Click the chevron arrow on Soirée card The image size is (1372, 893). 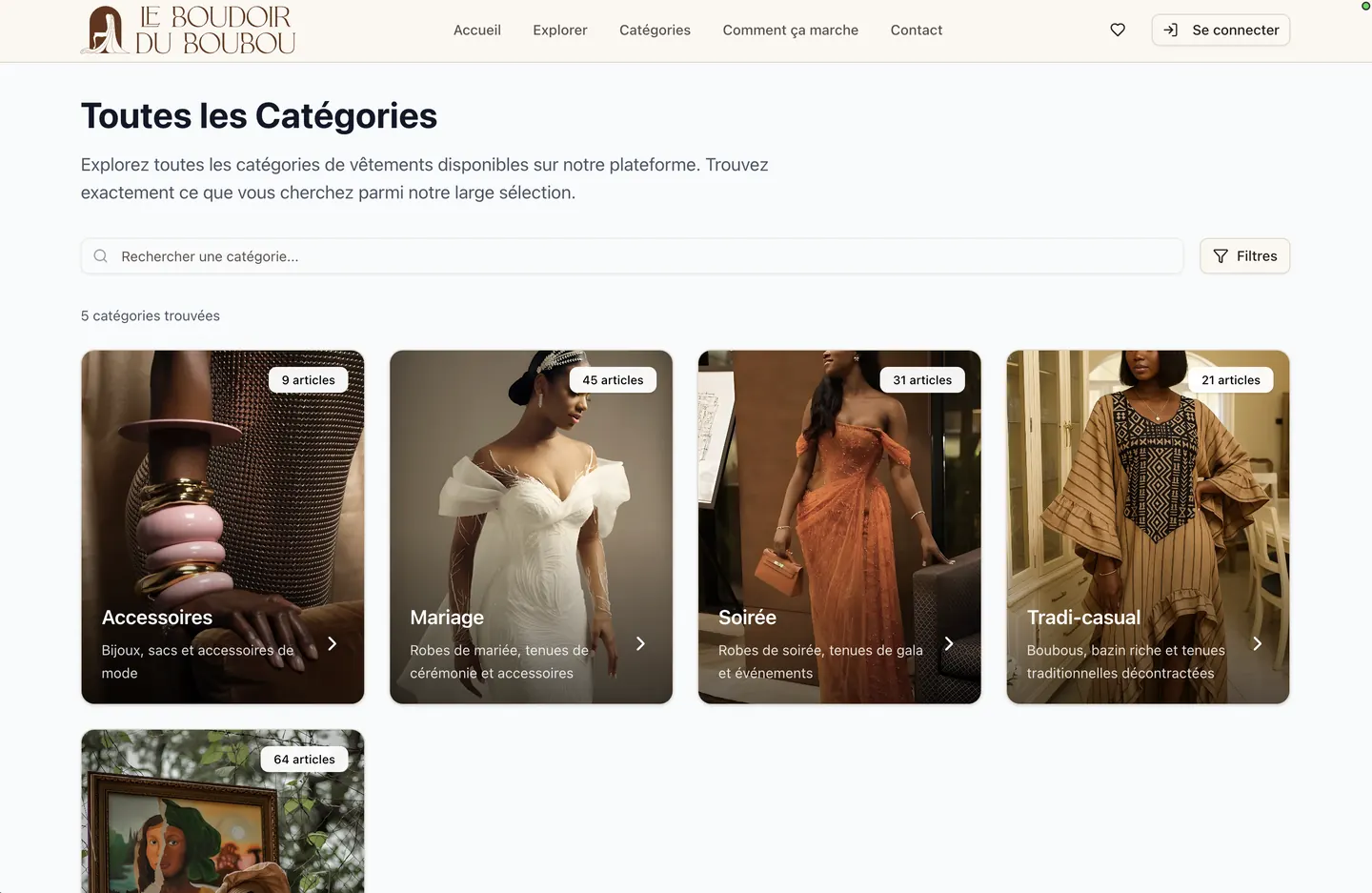point(949,643)
